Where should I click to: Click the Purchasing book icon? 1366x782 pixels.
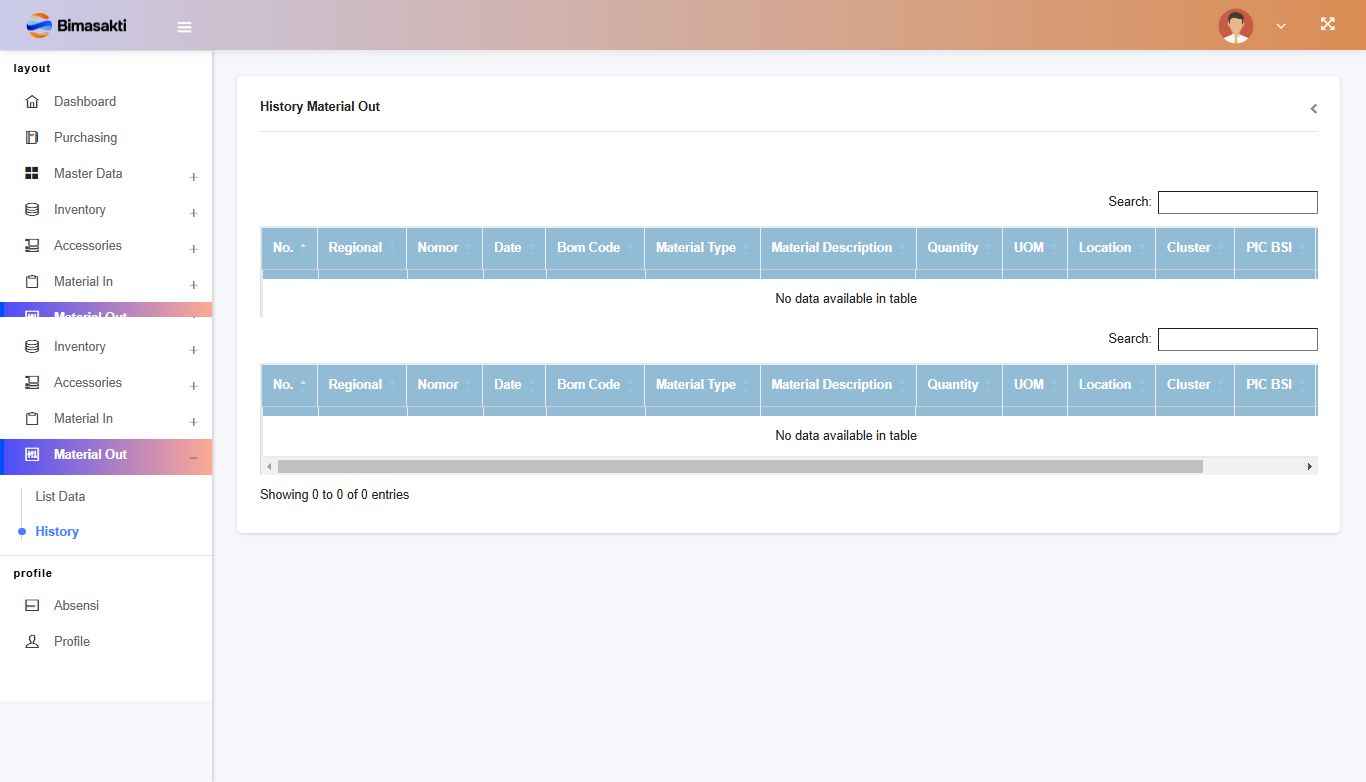click(x=32, y=138)
